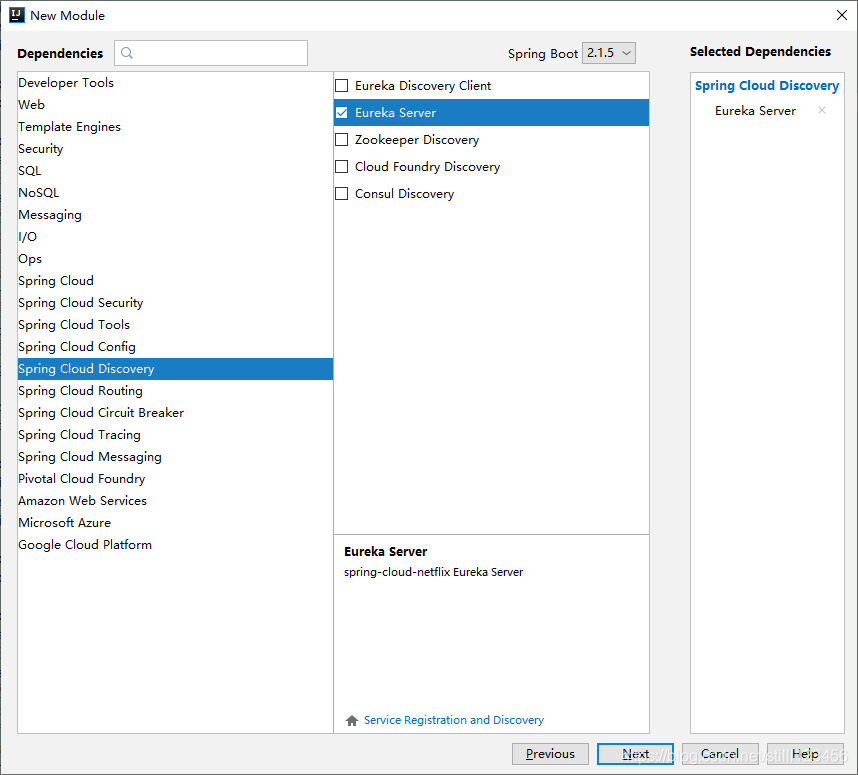
Task: Enable the Zookeeper Discovery checkbox
Action: 341,140
